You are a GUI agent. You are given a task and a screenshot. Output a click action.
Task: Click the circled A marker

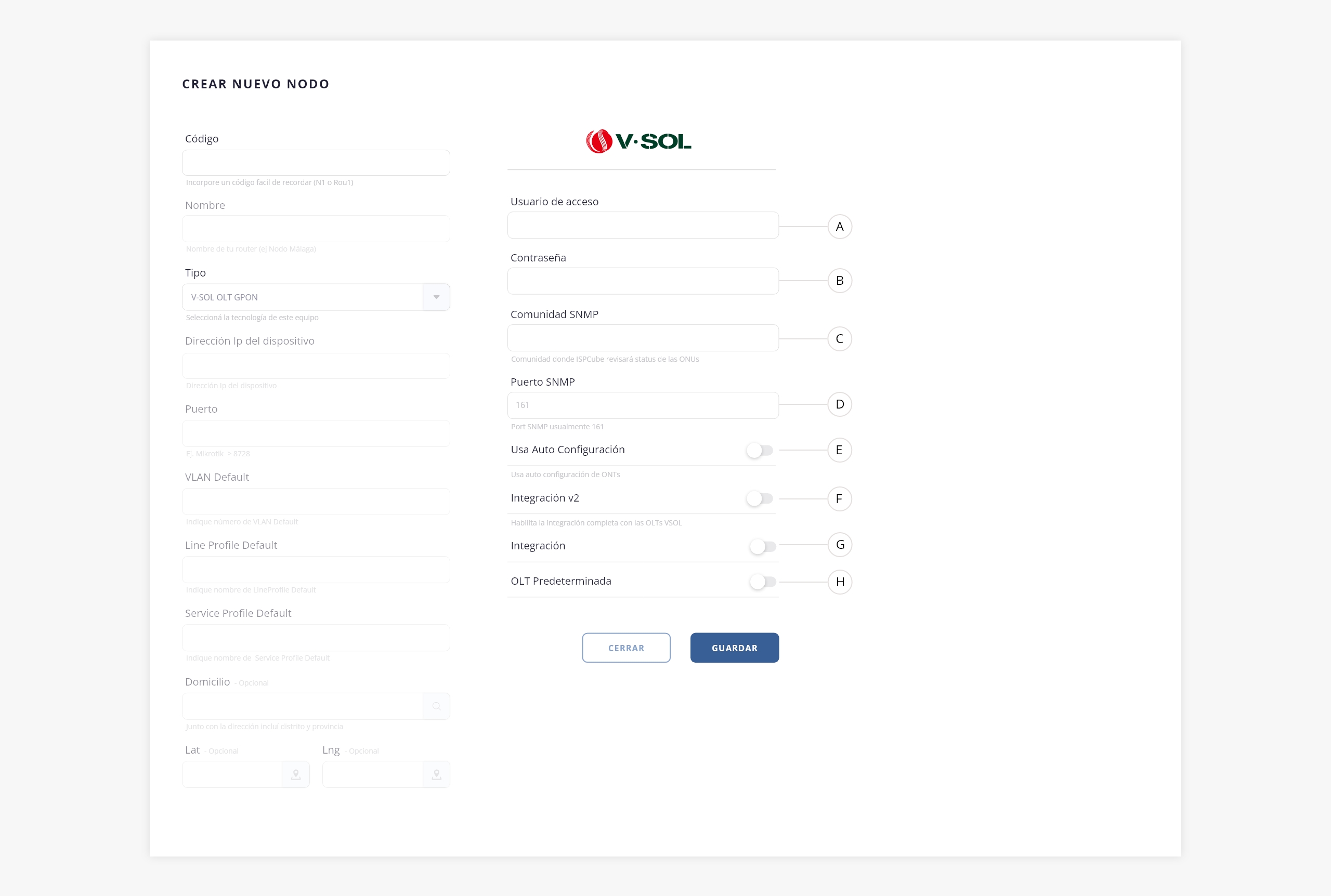pos(839,227)
